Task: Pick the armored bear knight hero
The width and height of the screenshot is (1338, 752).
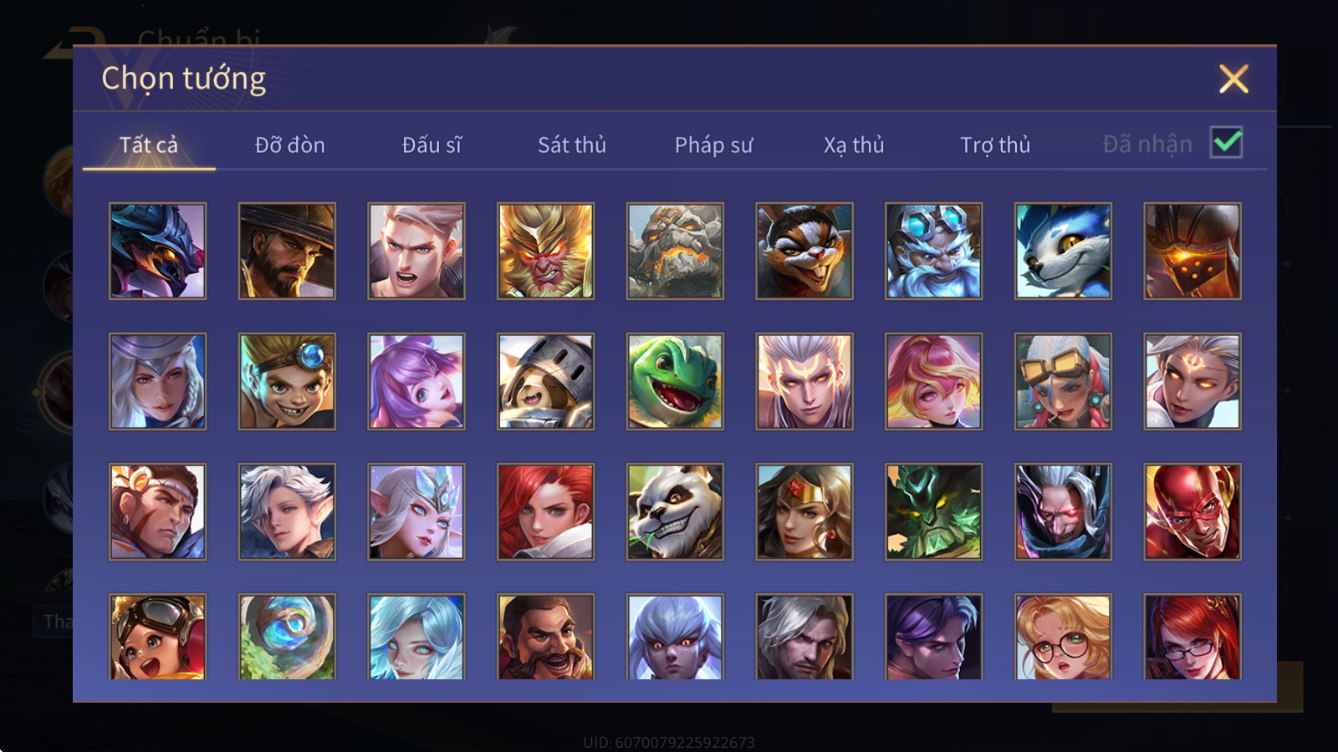Action: (x=545, y=381)
